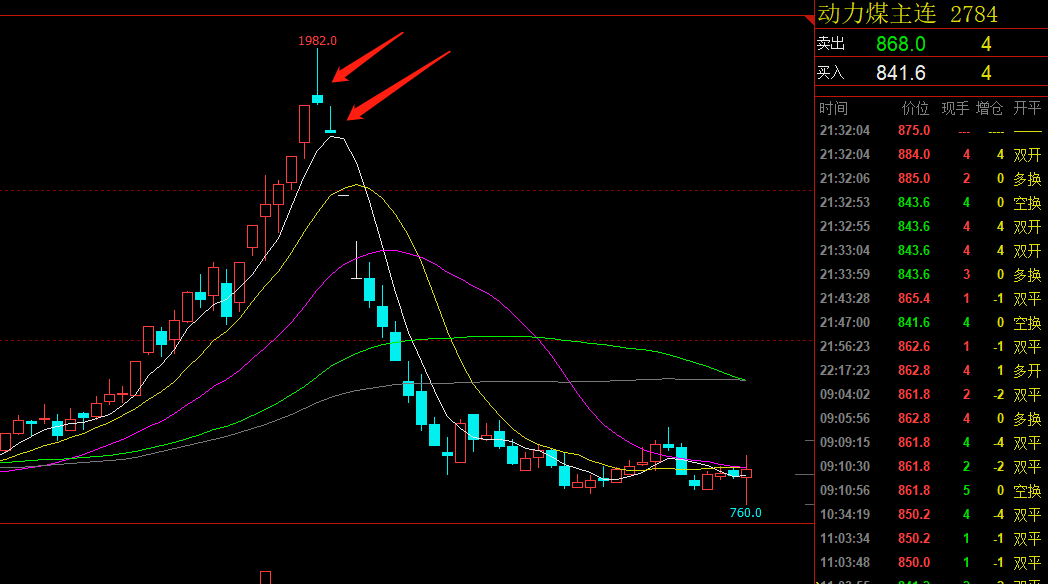Screen dimensions: 1048x584
Task: Click the 21:33:59 timestamp
Action: (845, 275)
